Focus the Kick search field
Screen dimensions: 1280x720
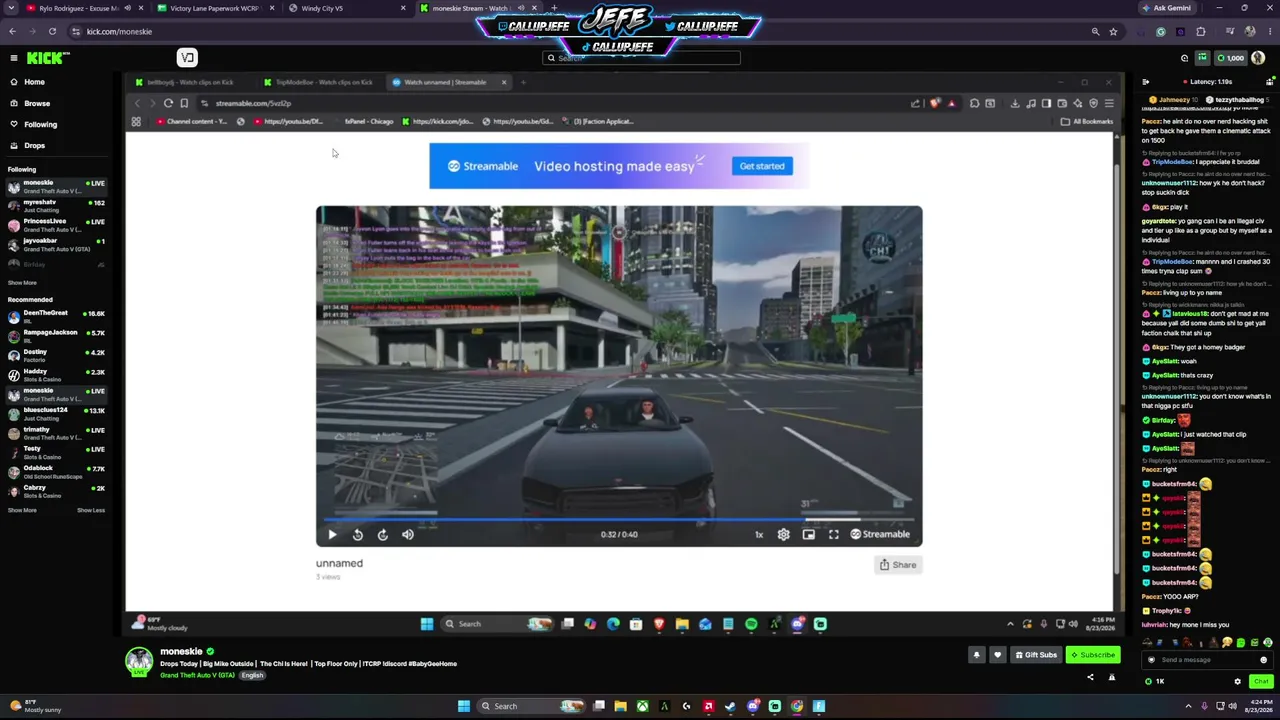pyautogui.click(x=641, y=58)
